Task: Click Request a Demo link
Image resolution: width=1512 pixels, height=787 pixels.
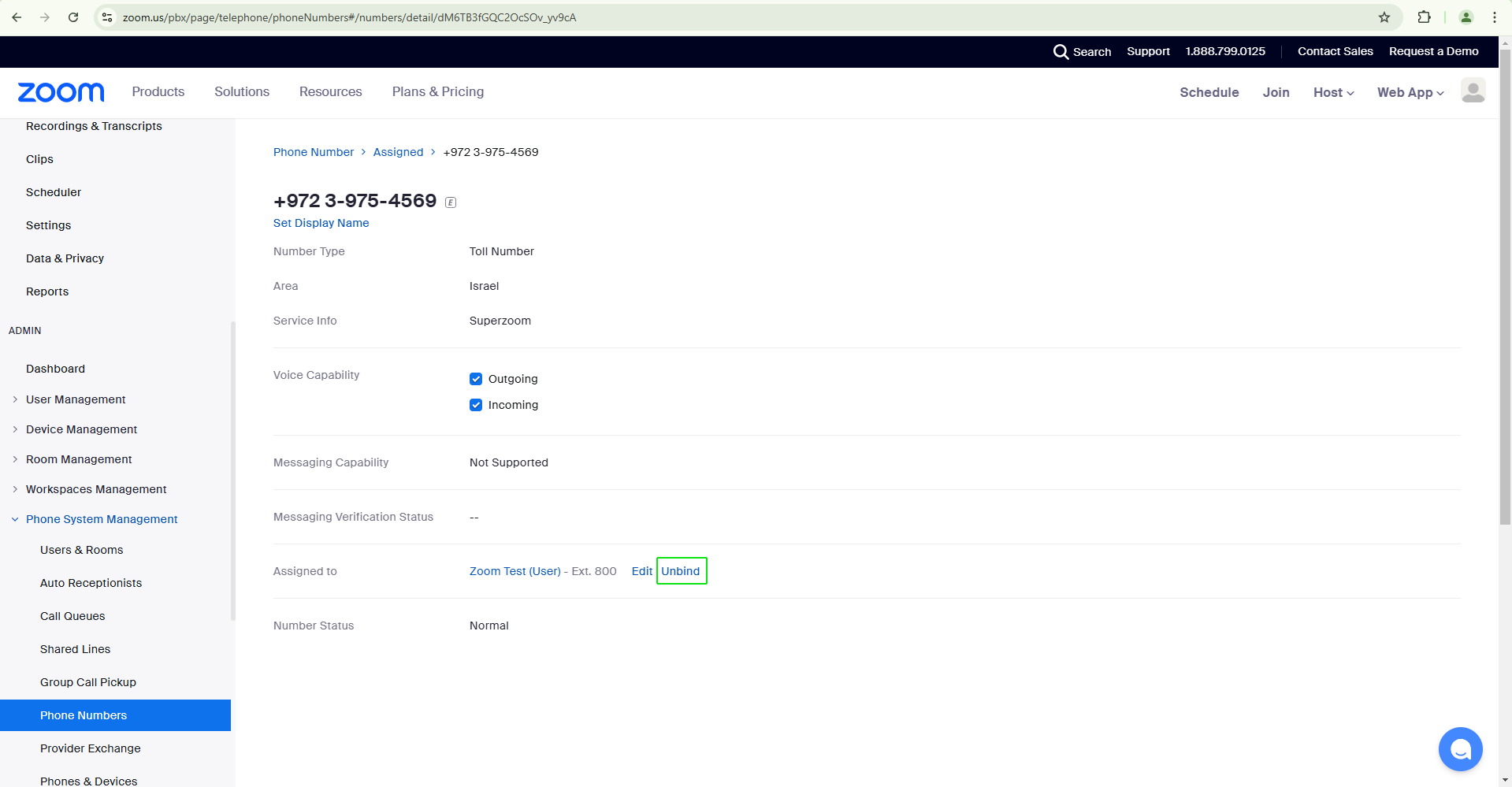Action: click(1434, 51)
